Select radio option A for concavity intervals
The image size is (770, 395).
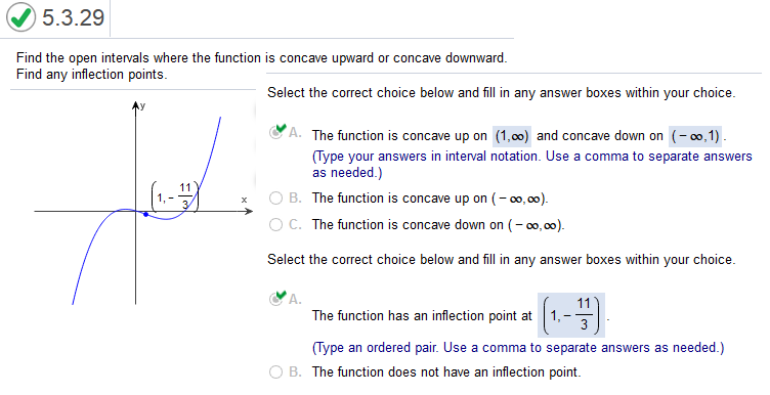pos(275,133)
